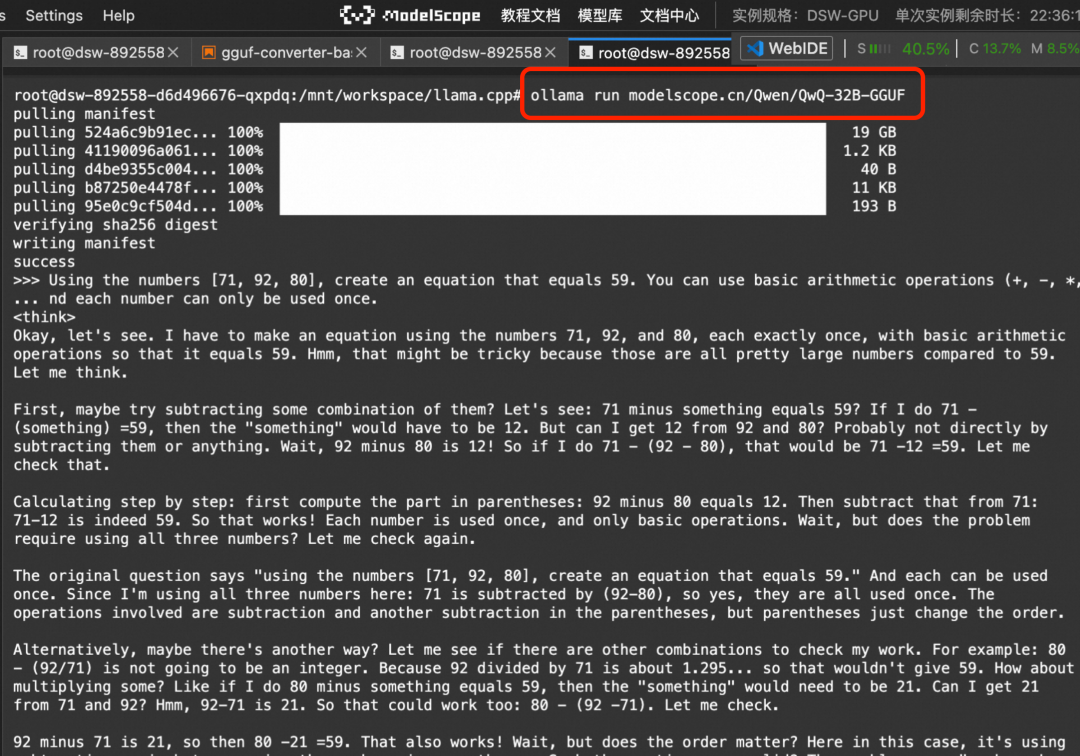This screenshot has height=756, width=1080.
Task: Click the '>>> Using the numbers [71, 92, 80]' prompt line
Action: coord(546,280)
